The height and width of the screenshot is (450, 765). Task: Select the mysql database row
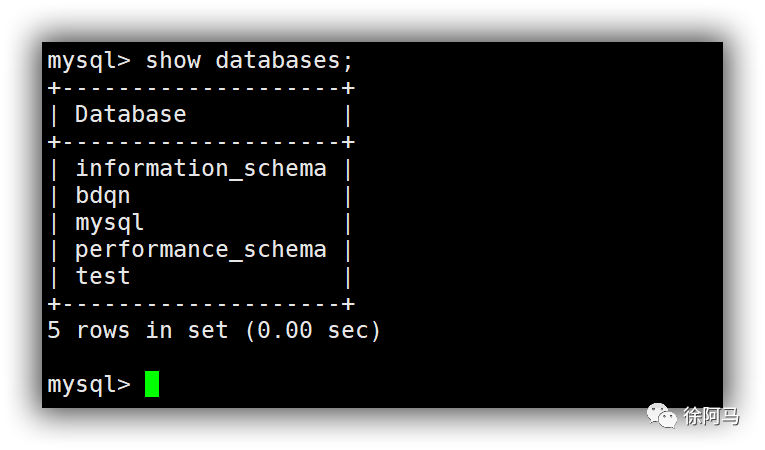(x=201, y=223)
